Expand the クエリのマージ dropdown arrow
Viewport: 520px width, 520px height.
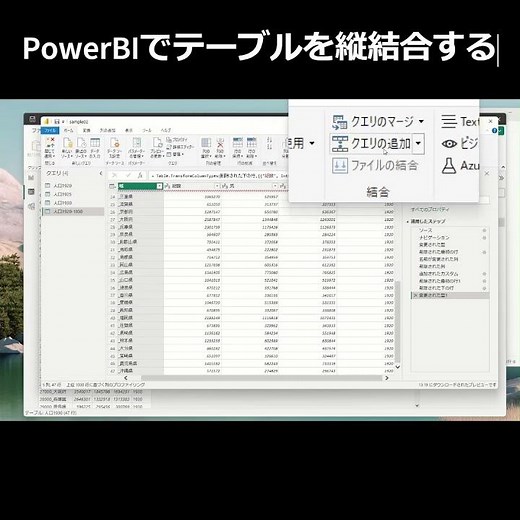pyautogui.click(x=421, y=122)
